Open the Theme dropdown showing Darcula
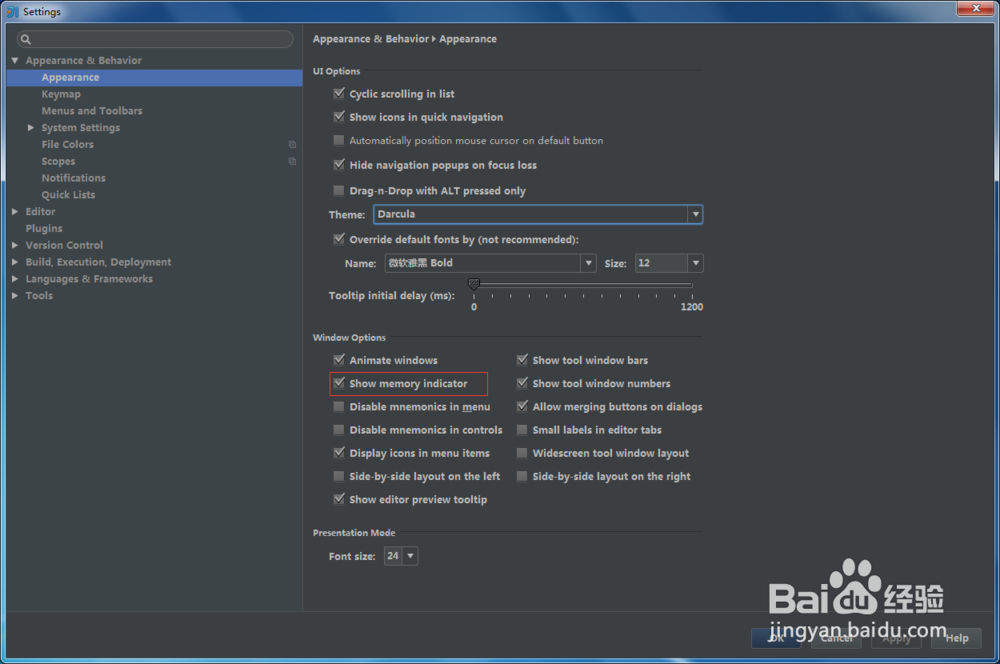1000x664 pixels. coord(538,214)
